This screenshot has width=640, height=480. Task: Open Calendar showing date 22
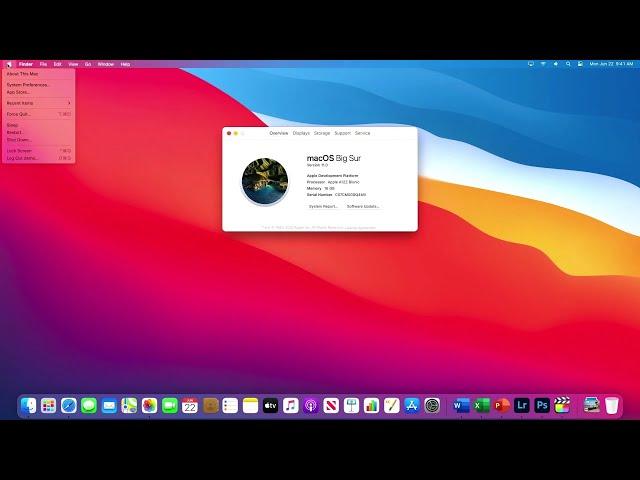[190, 405]
